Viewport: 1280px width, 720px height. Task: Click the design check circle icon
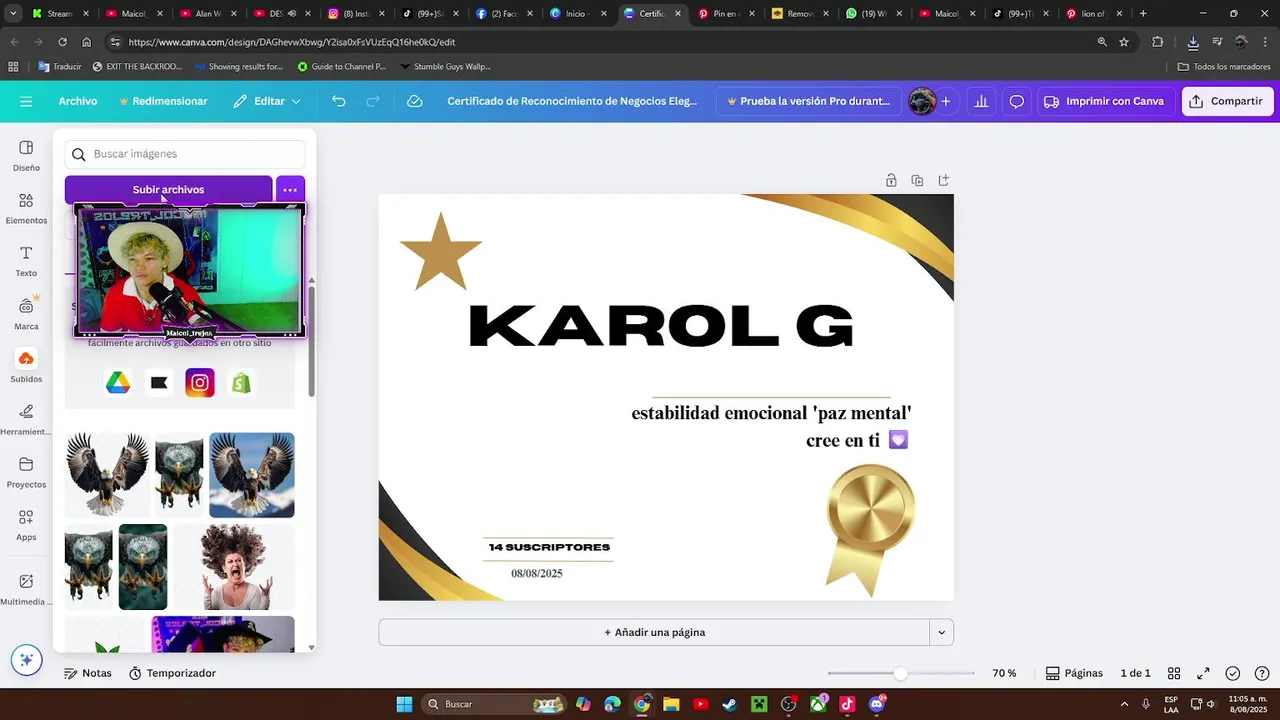(1232, 673)
